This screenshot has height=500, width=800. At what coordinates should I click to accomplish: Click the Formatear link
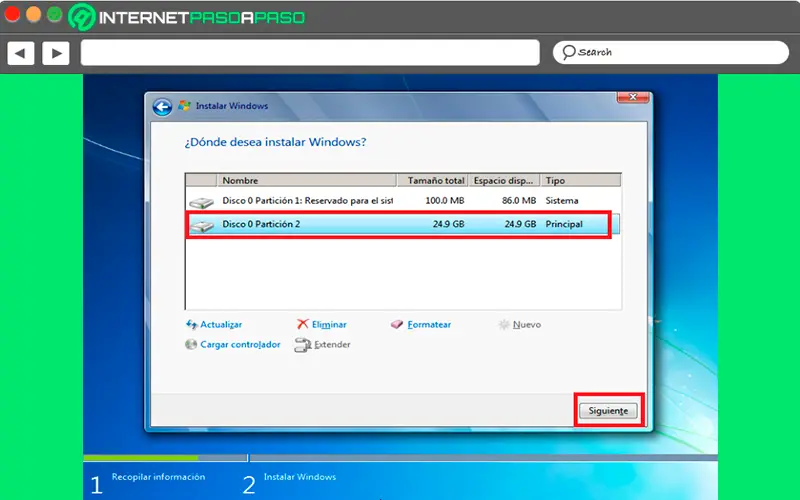pyautogui.click(x=429, y=324)
